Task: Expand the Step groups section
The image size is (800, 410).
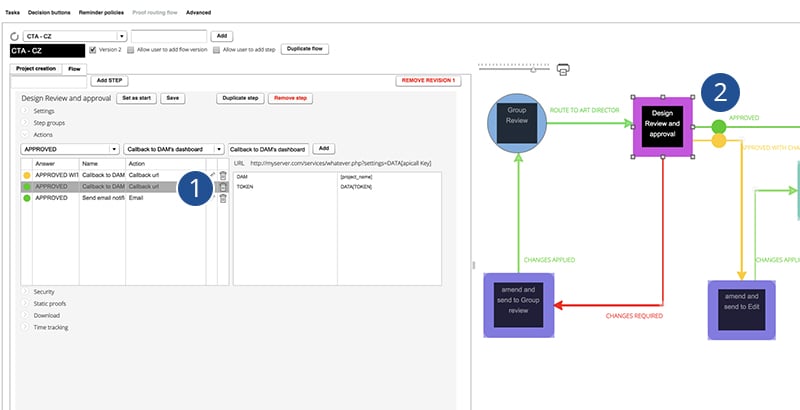Action: 25,123
